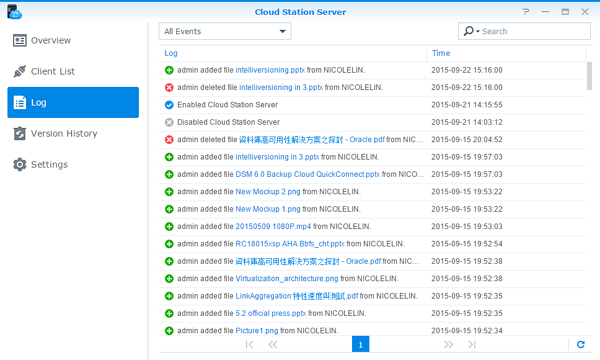Click the help question mark icon
600x360 pixels.
(x=526, y=12)
